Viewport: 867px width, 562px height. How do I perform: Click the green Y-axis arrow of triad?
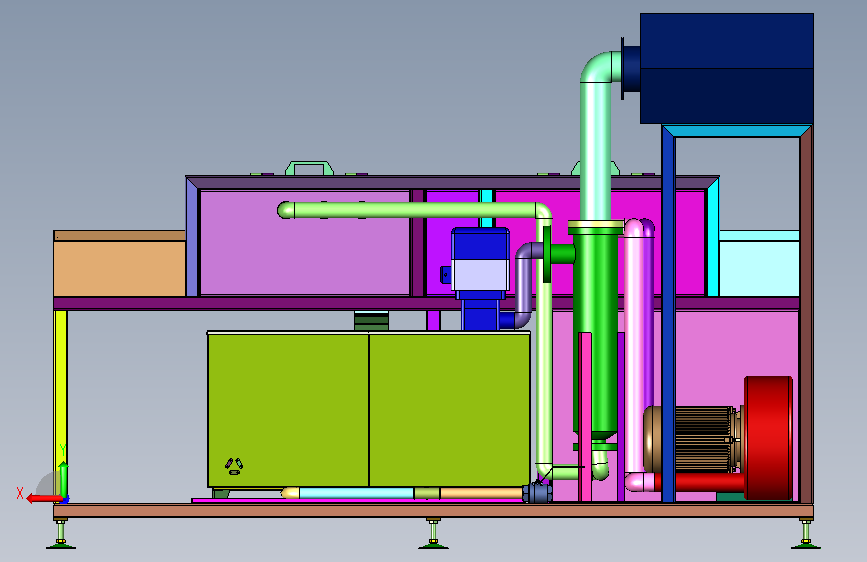point(64,480)
